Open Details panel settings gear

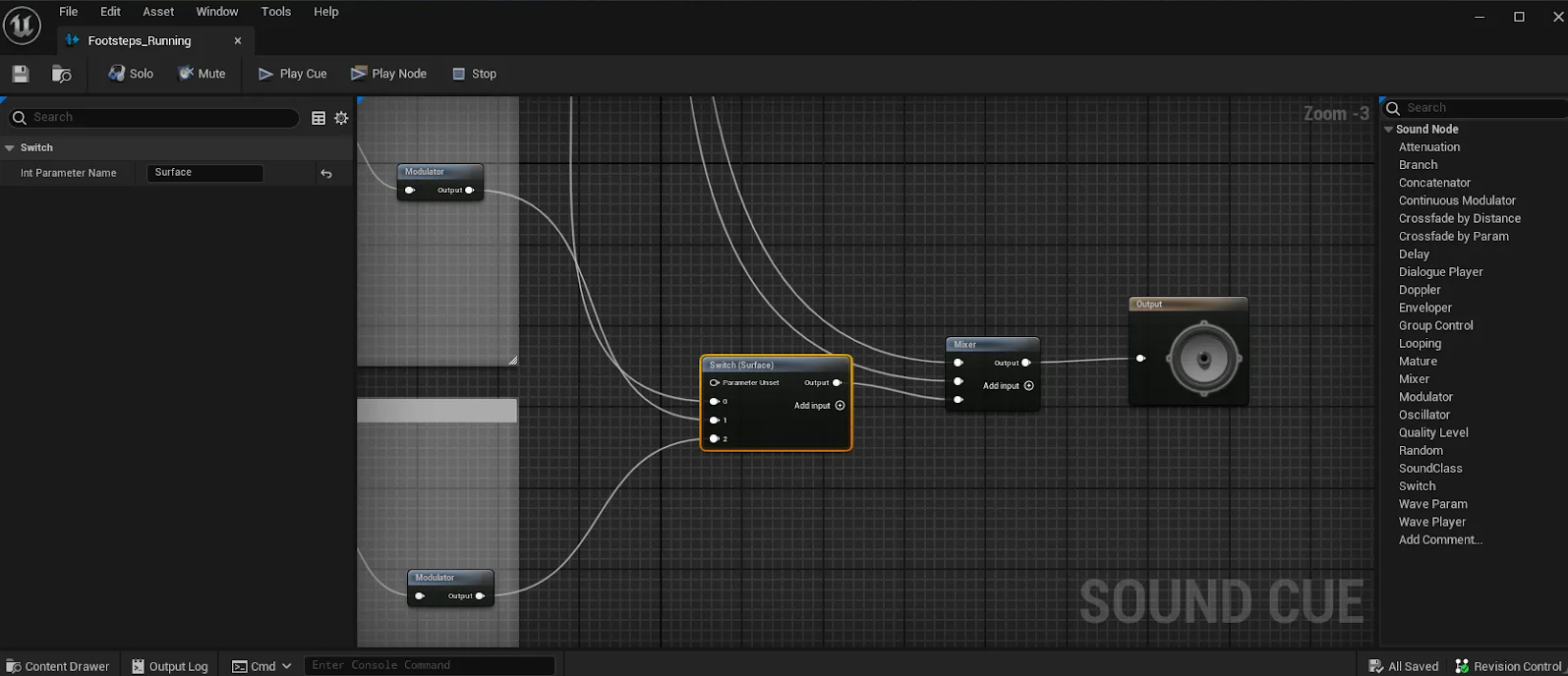click(x=341, y=118)
